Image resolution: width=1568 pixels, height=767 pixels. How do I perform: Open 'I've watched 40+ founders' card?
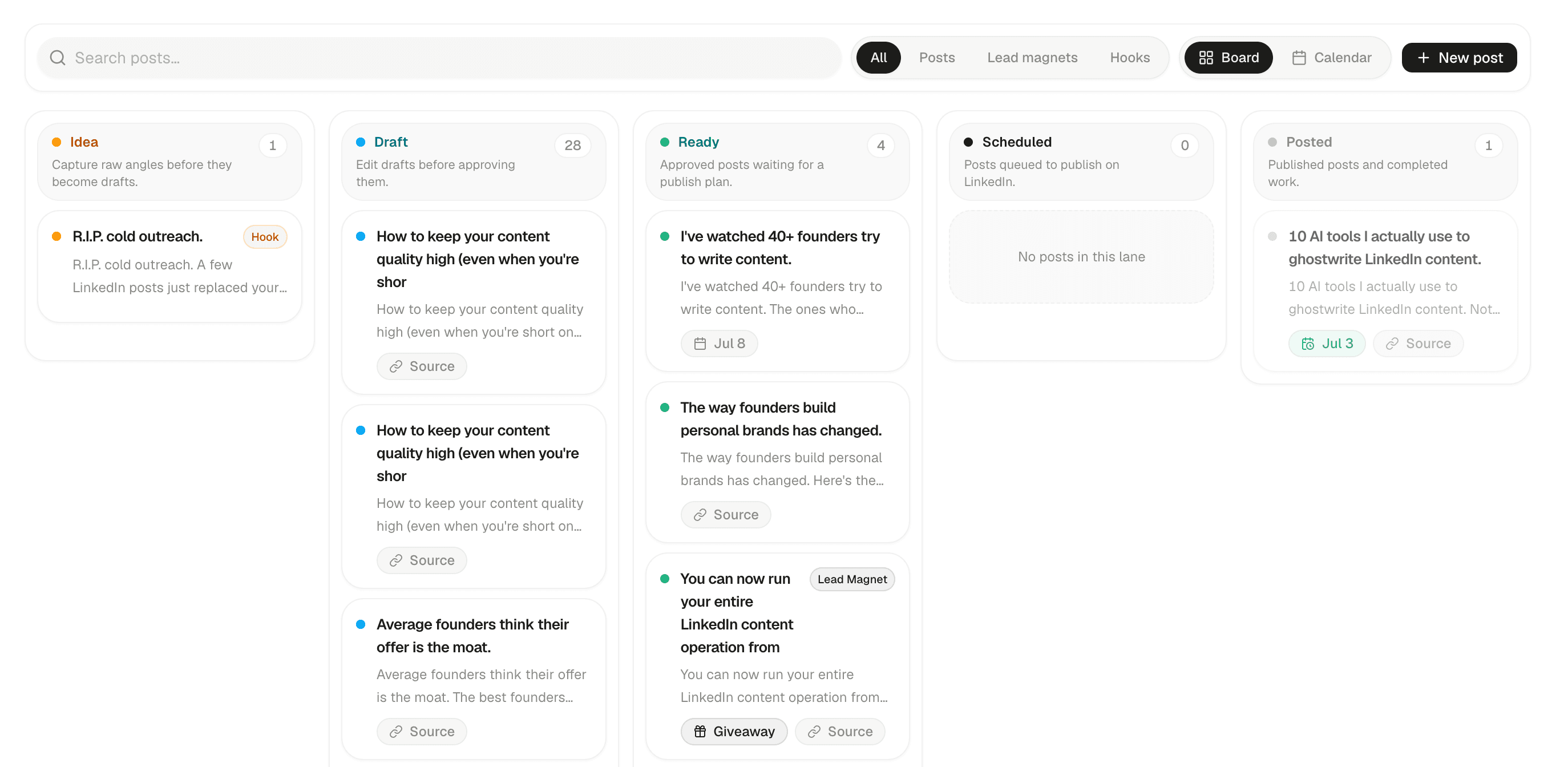(777, 291)
